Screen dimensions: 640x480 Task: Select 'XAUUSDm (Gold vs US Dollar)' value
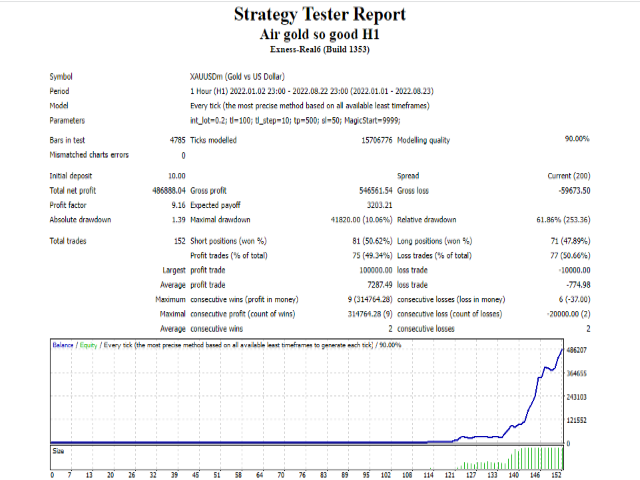click(x=237, y=77)
